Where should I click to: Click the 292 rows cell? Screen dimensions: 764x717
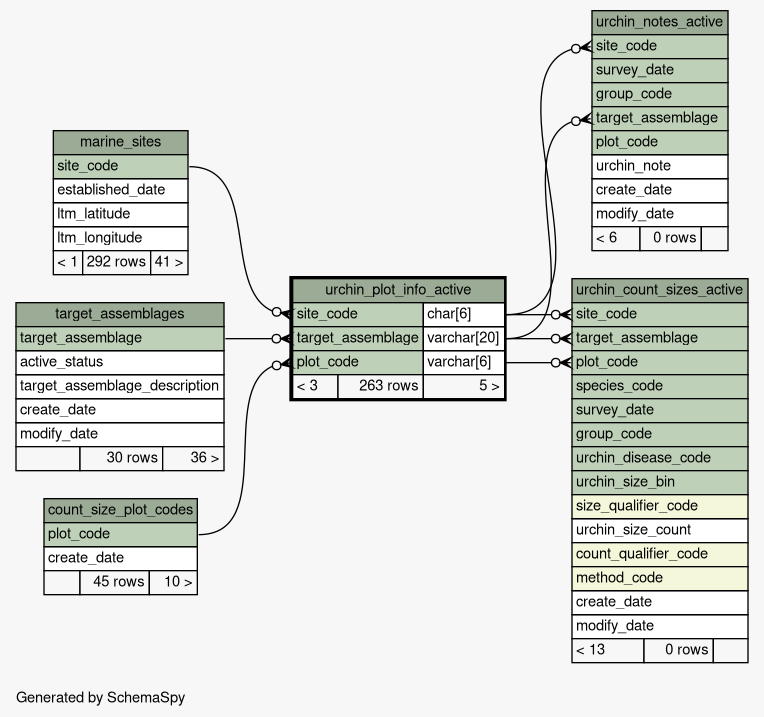tap(116, 263)
